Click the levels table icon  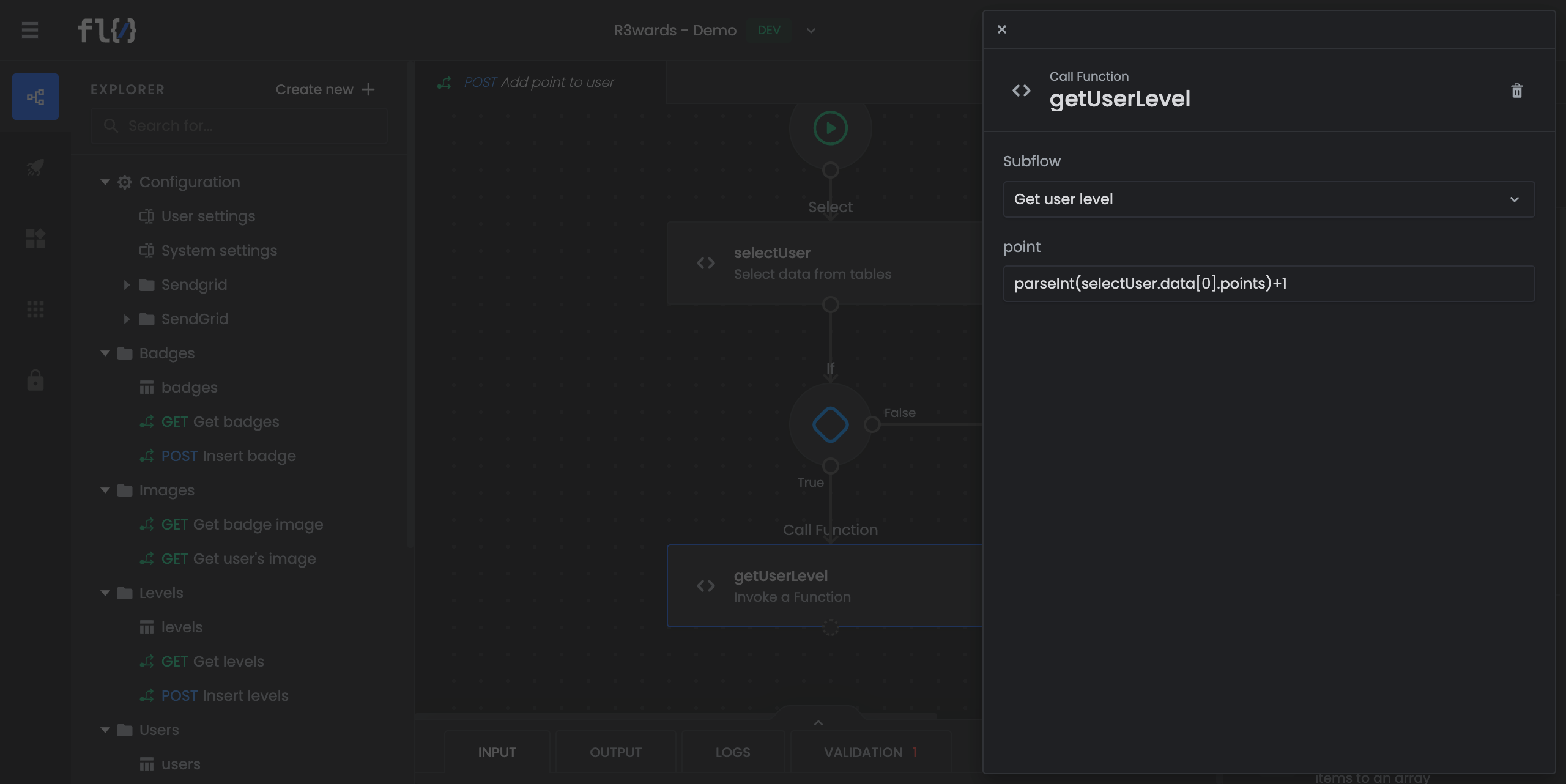(146, 627)
